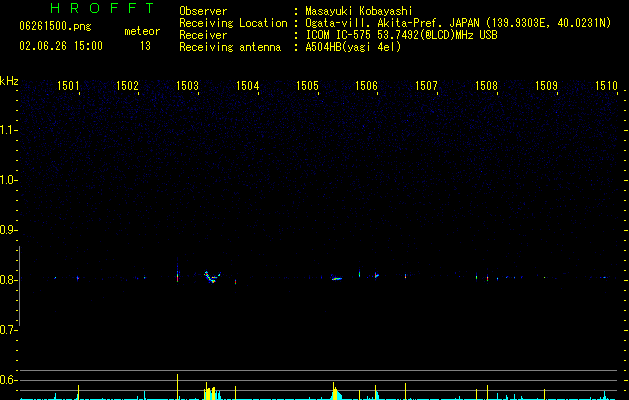Click the 1509 time axis marker

546,86
